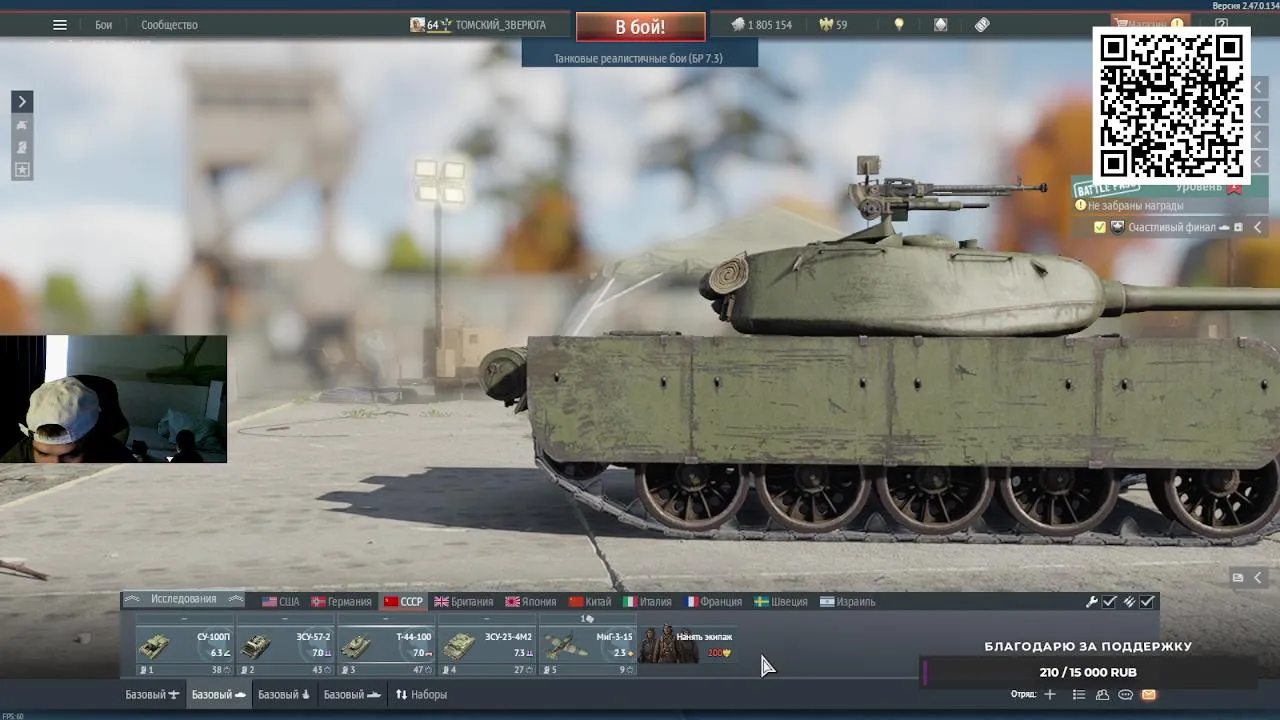Expand the Счастливый финал task chevron
1280x720 pixels.
pos(1258,227)
